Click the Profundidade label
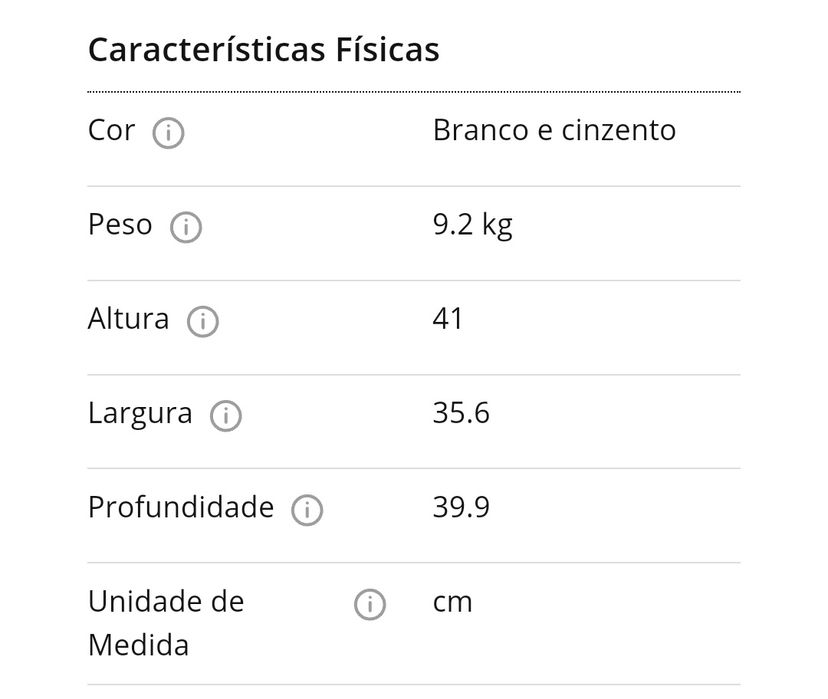 click(x=181, y=508)
